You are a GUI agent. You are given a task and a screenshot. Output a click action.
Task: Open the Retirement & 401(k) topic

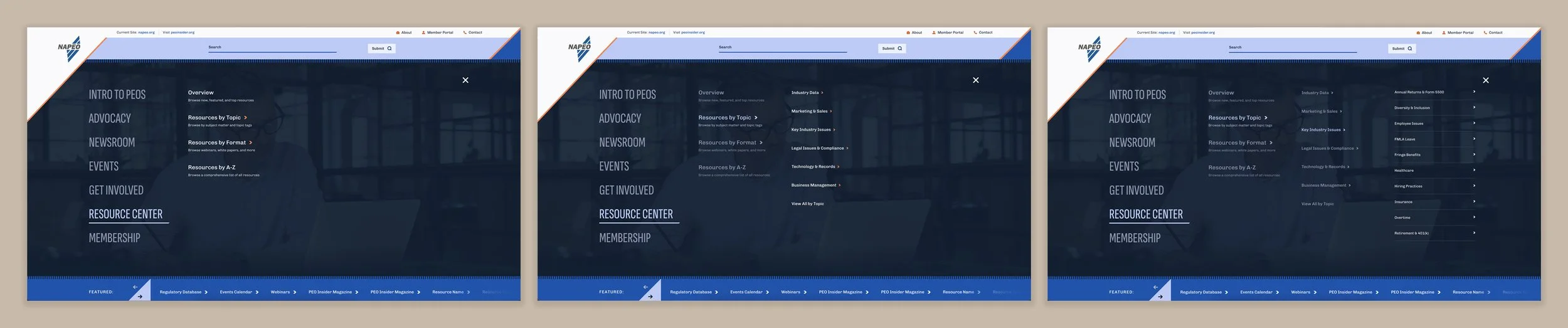pos(1435,233)
